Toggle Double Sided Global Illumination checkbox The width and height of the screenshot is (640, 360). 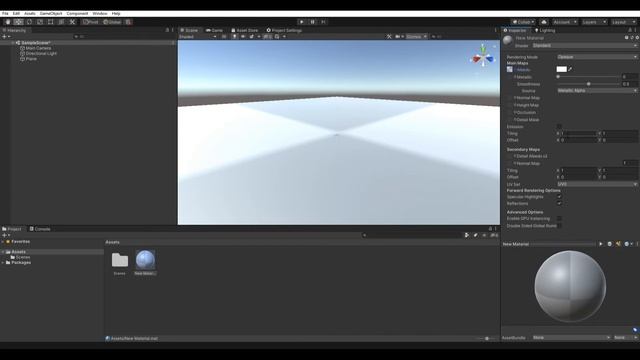[x=559, y=226]
